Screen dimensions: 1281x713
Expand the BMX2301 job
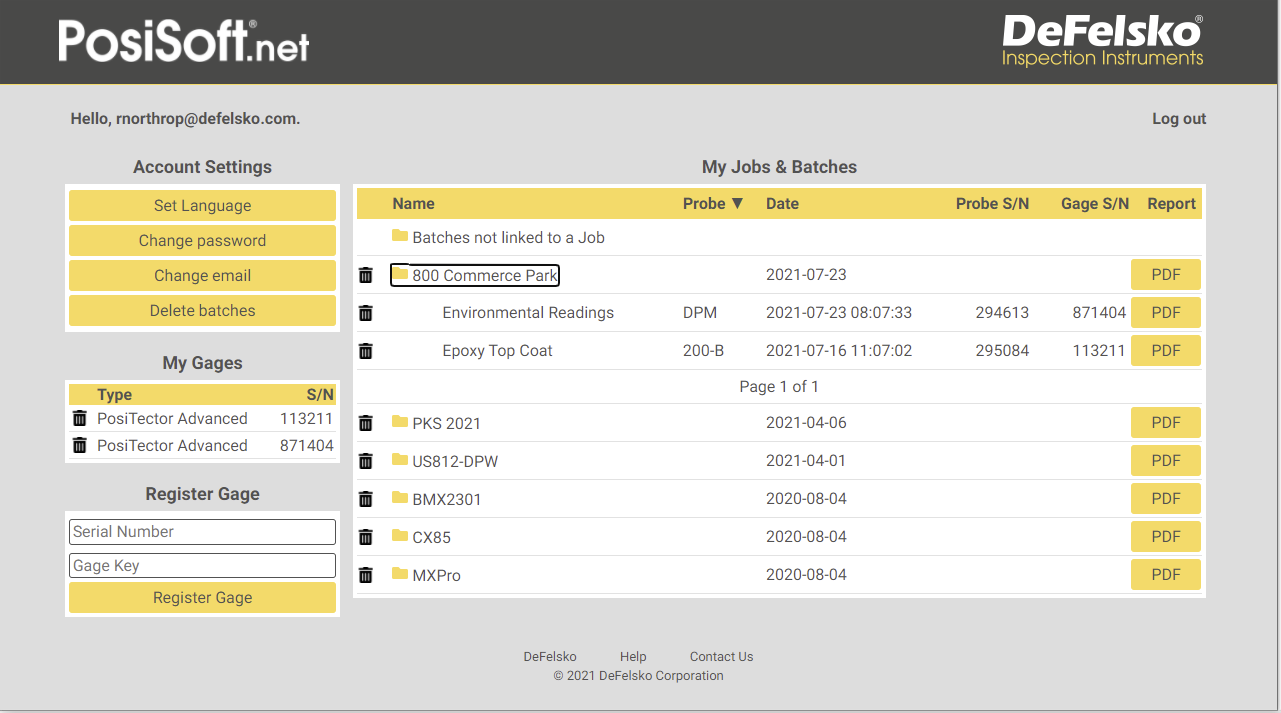pyautogui.click(x=447, y=499)
